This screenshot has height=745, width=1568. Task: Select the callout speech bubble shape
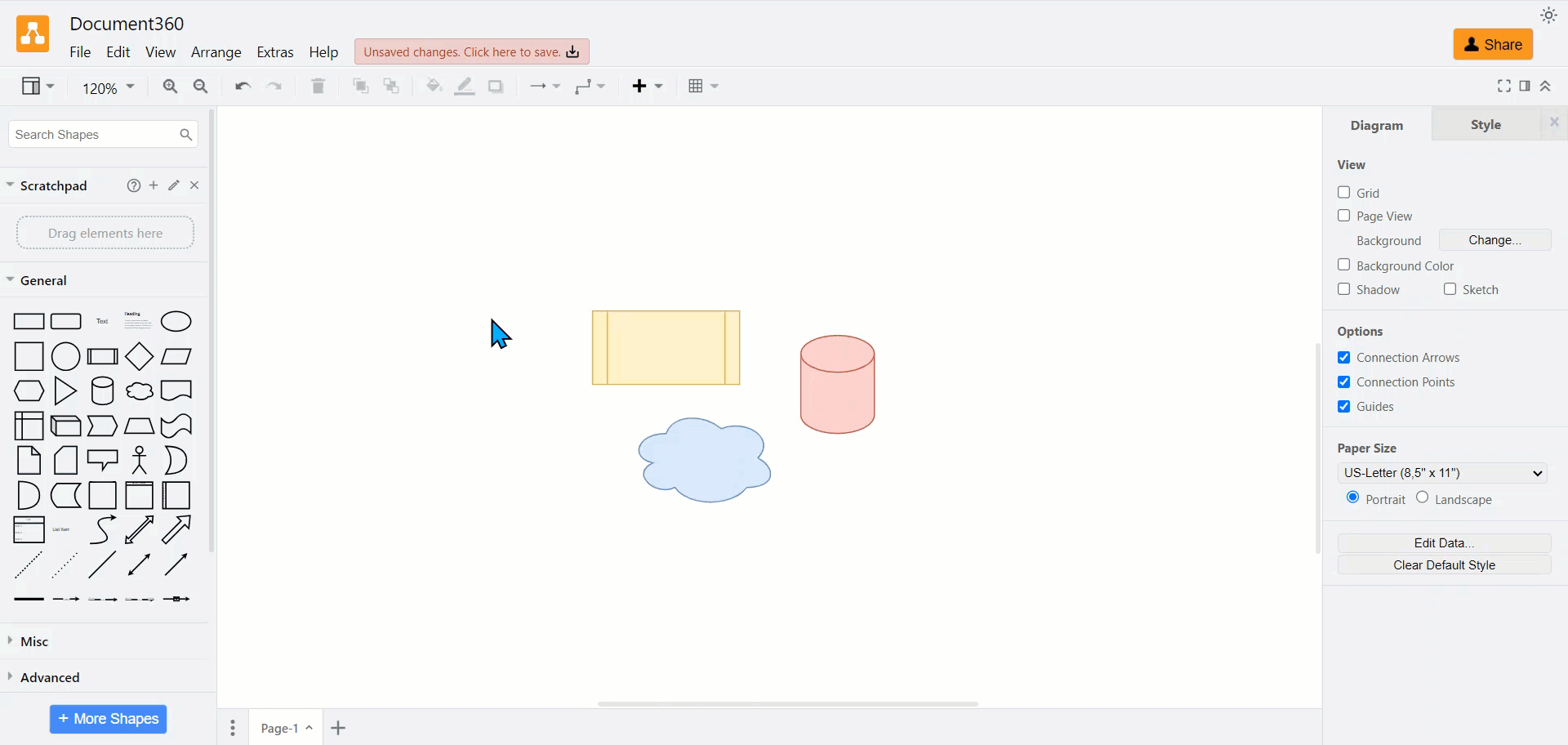pos(103,462)
